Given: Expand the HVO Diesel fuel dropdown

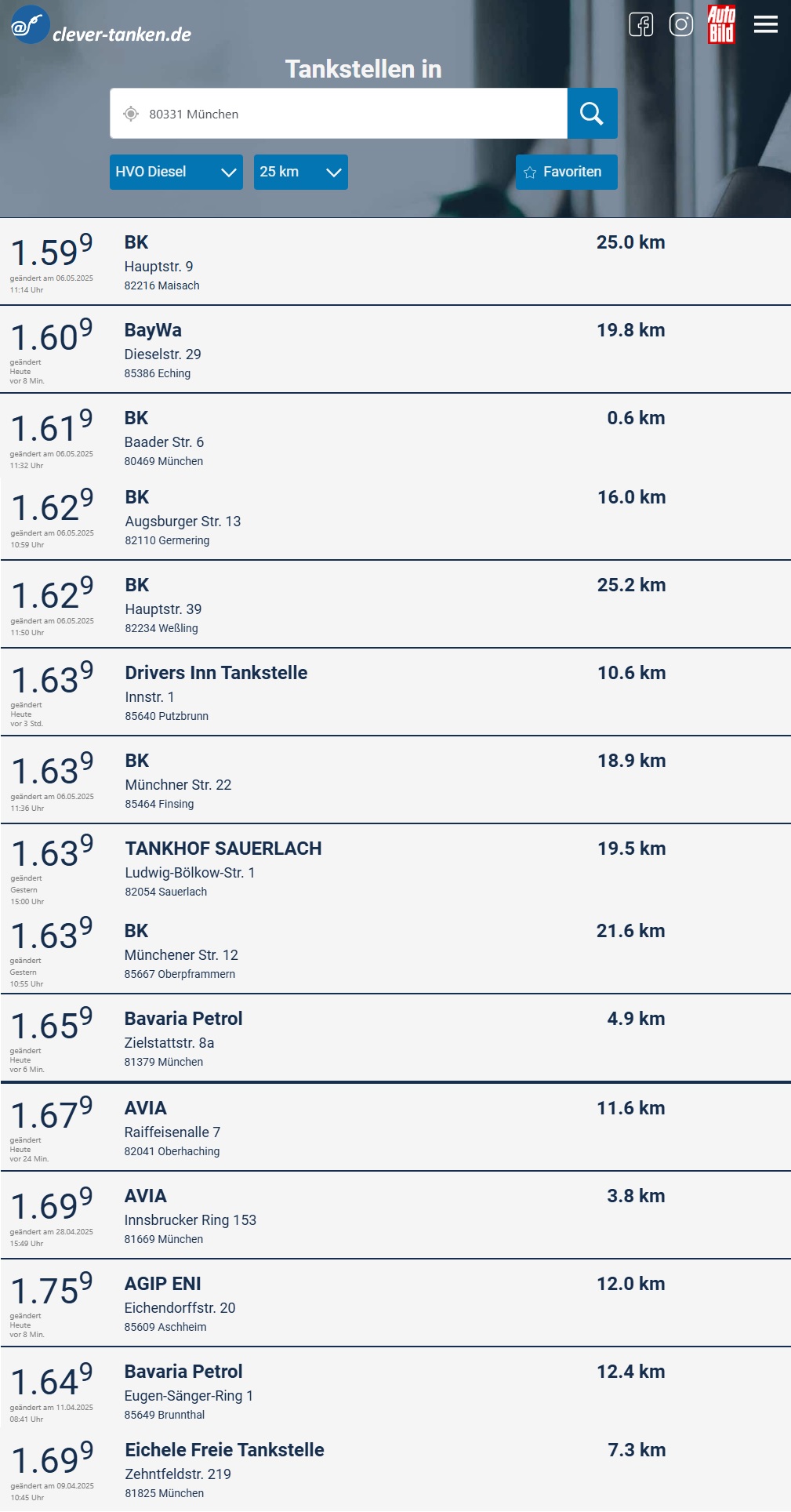Looking at the screenshot, I should tap(176, 172).
